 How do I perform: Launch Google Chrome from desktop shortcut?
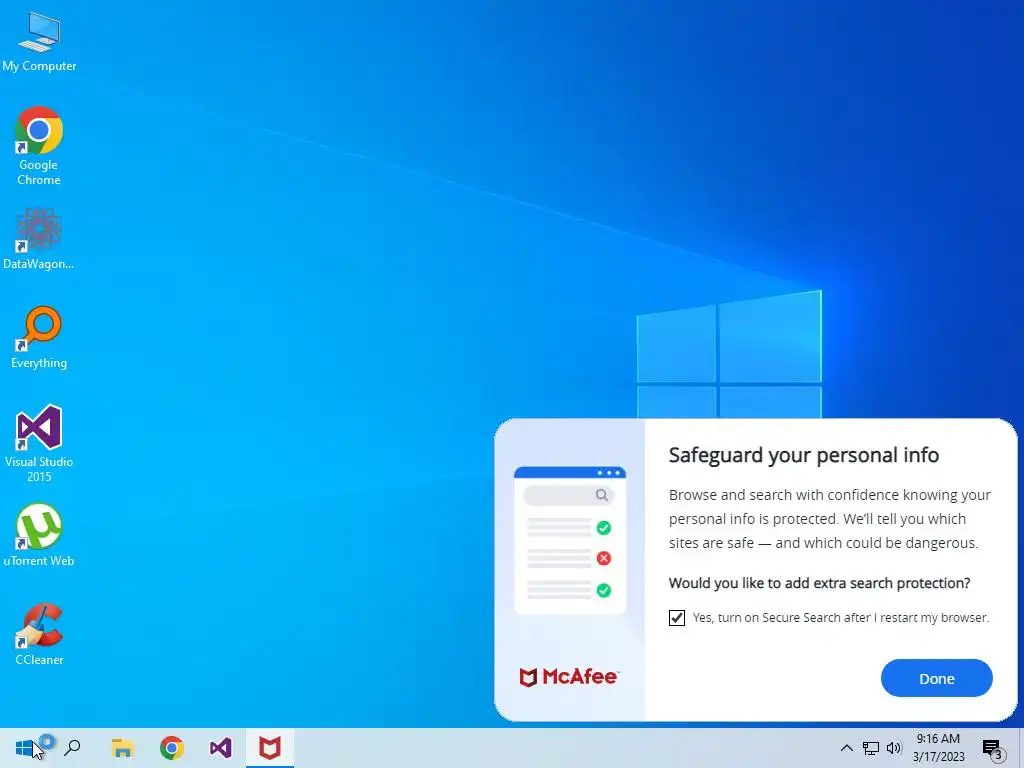point(39,145)
